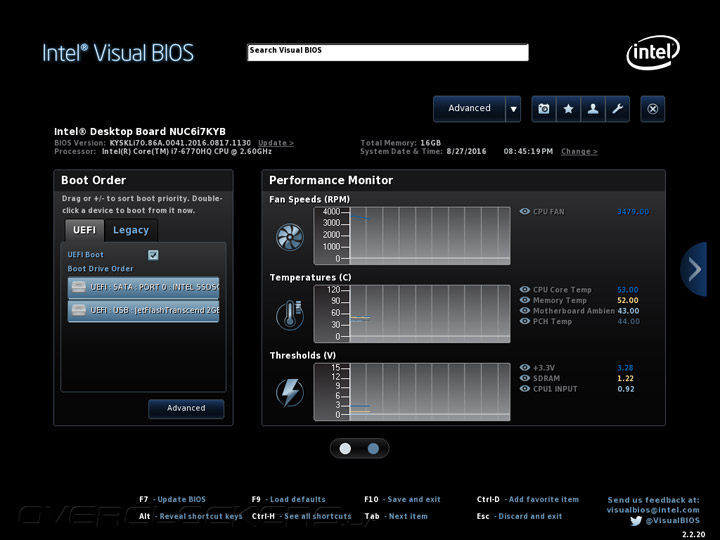The height and width of the screenshot is (540, 720).
Task: Click the camera screenshot icon
Action: click(544, 109)
